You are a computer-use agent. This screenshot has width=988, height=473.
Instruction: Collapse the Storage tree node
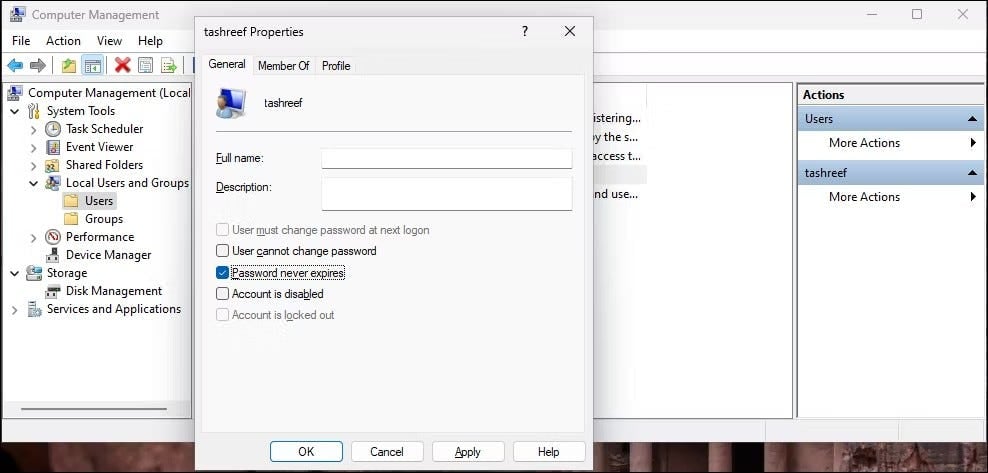pyautogui.click(x=14, y=273)
